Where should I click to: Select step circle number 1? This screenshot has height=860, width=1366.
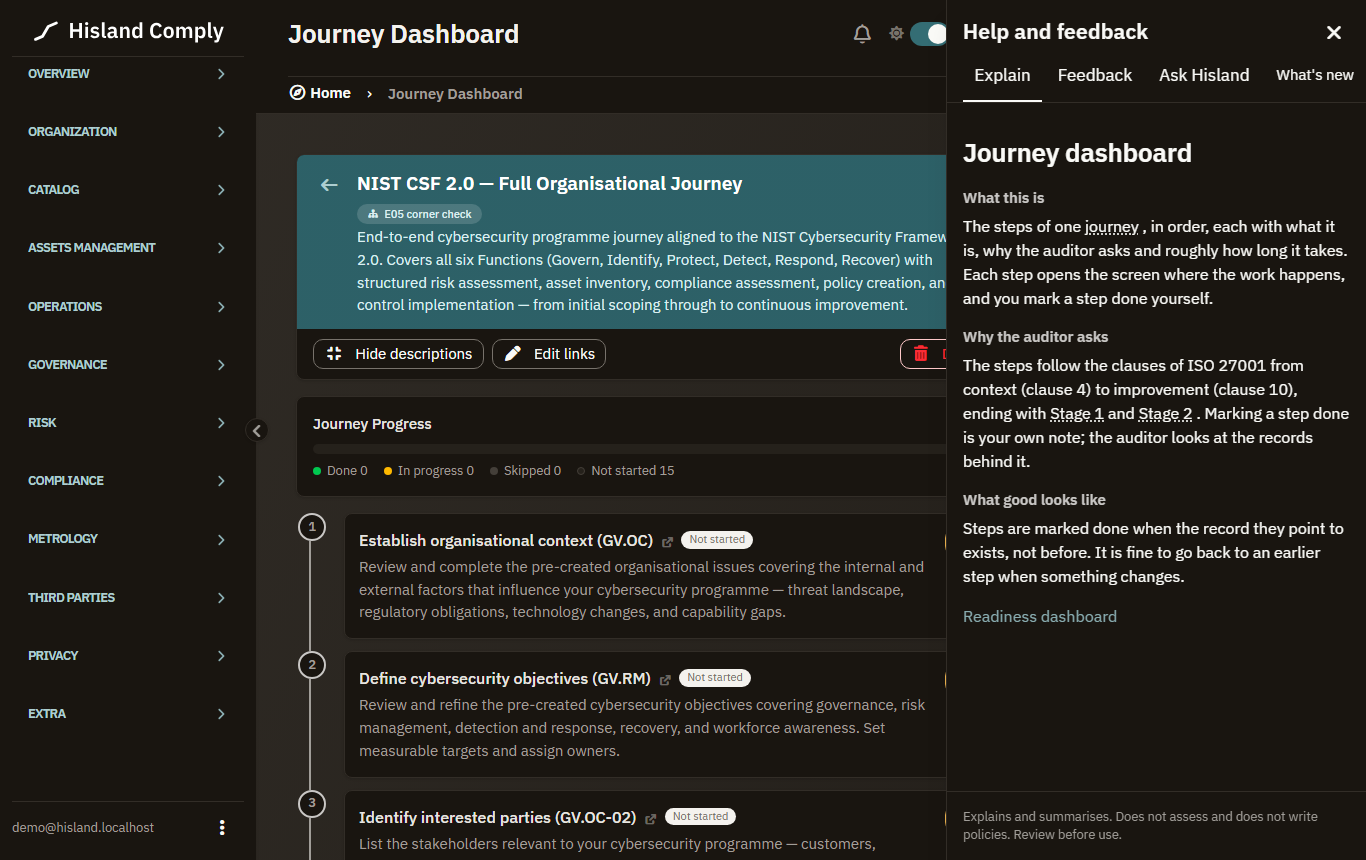coord(312,526)
